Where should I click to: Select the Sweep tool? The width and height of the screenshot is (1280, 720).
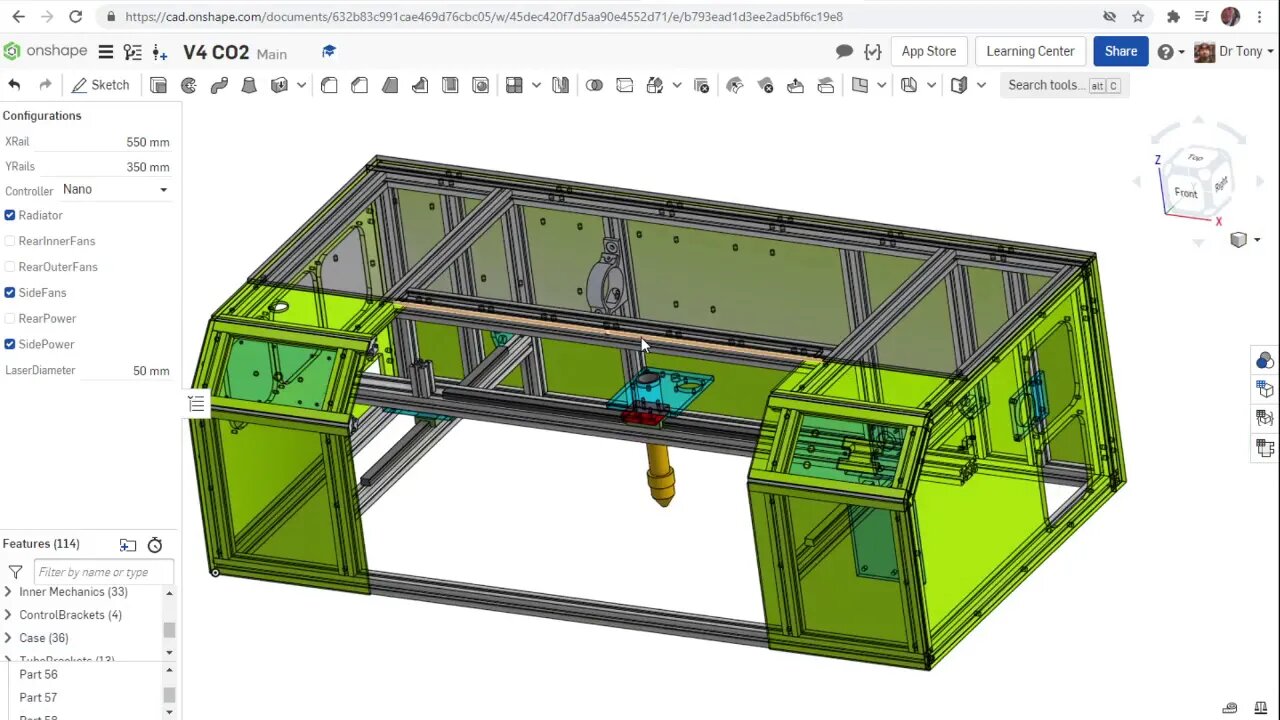(219, 85)
